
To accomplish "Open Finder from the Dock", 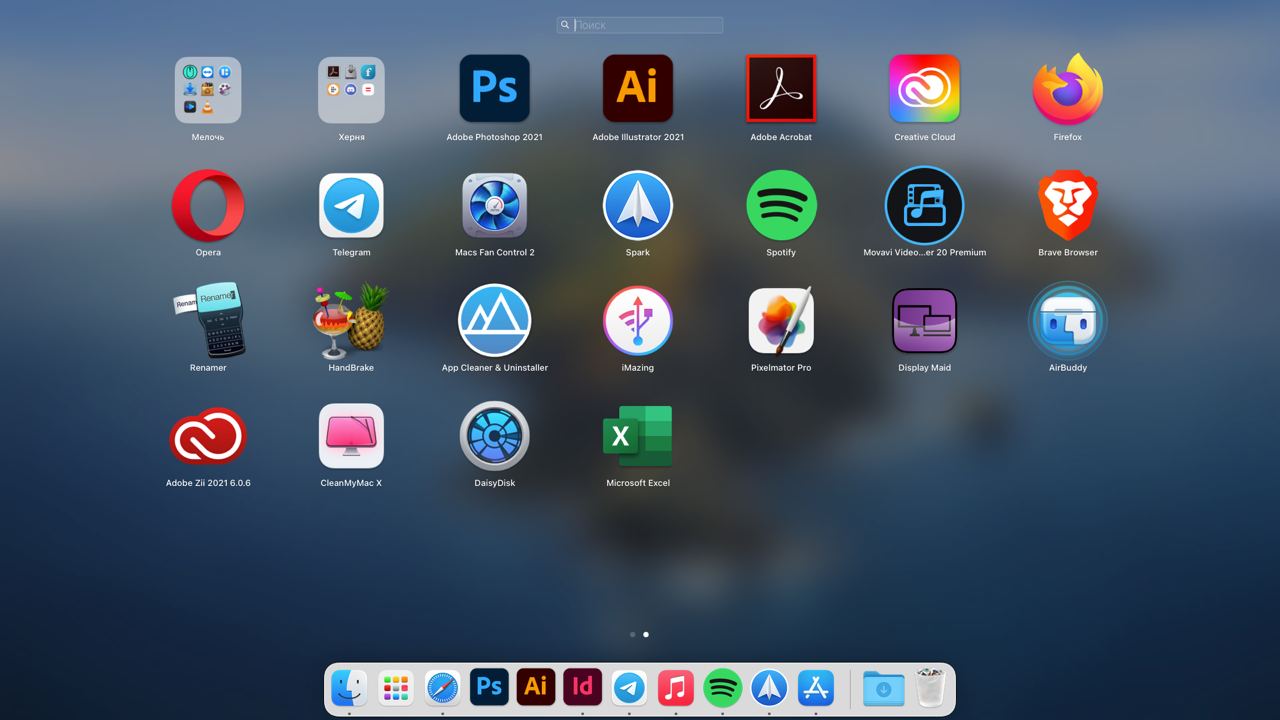I will point(349,688).
